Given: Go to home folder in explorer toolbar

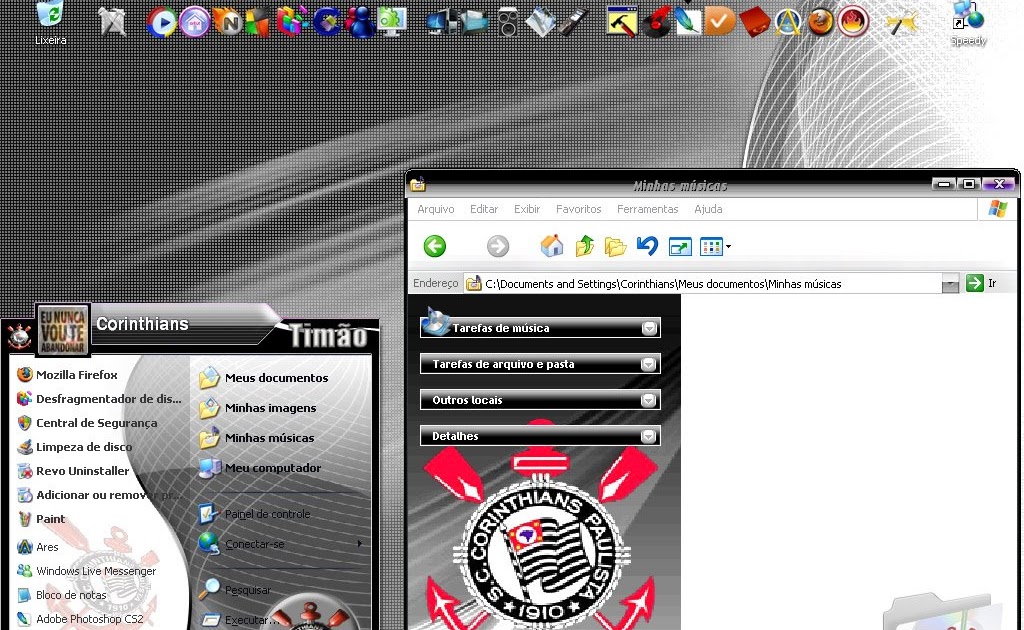Looking at the screenshot, I should [x=552, y=246].
